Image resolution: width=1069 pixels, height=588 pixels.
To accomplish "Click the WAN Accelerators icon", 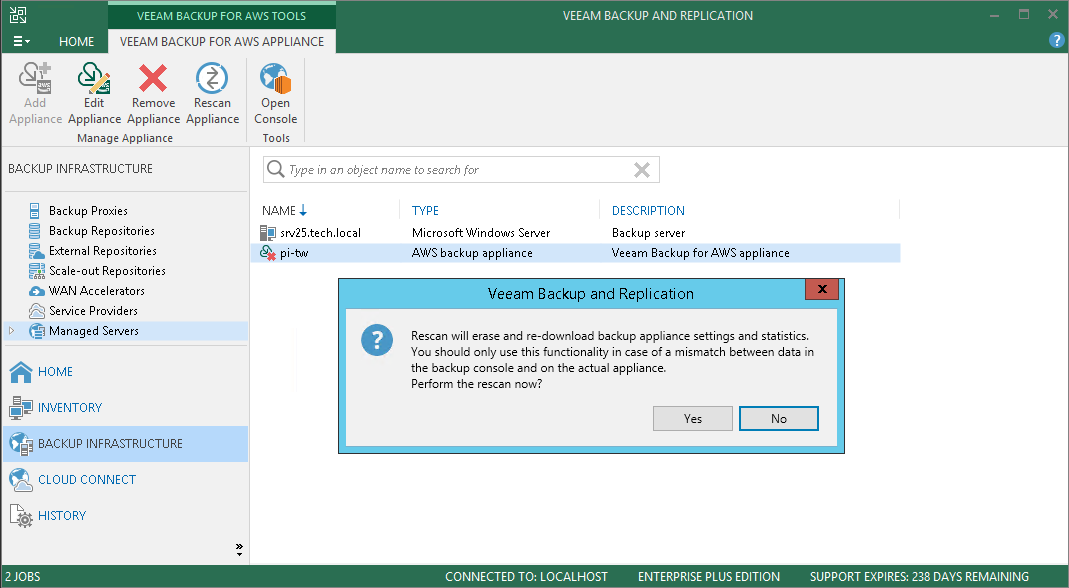I will 37,291.
